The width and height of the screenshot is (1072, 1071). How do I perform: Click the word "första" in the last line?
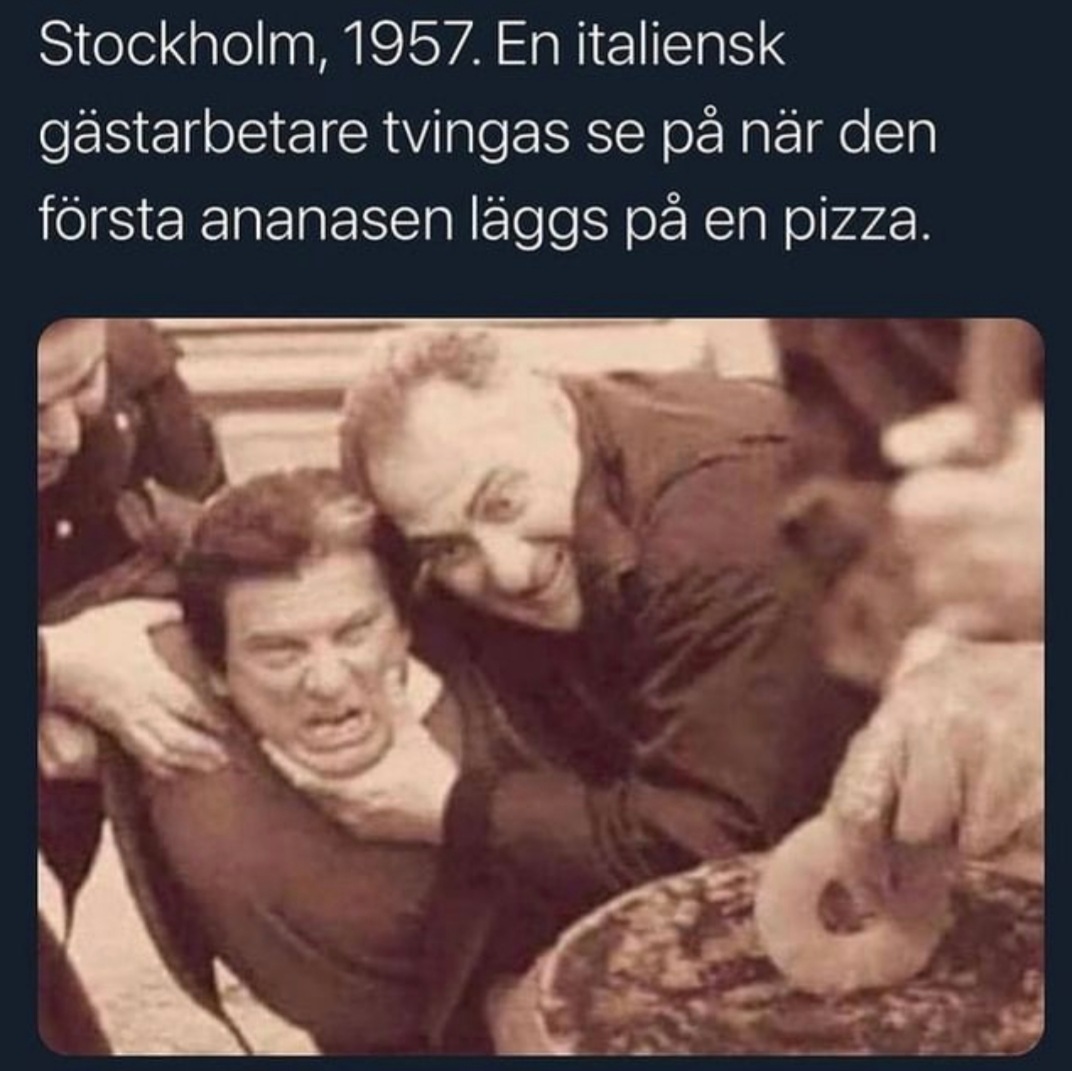111,221
